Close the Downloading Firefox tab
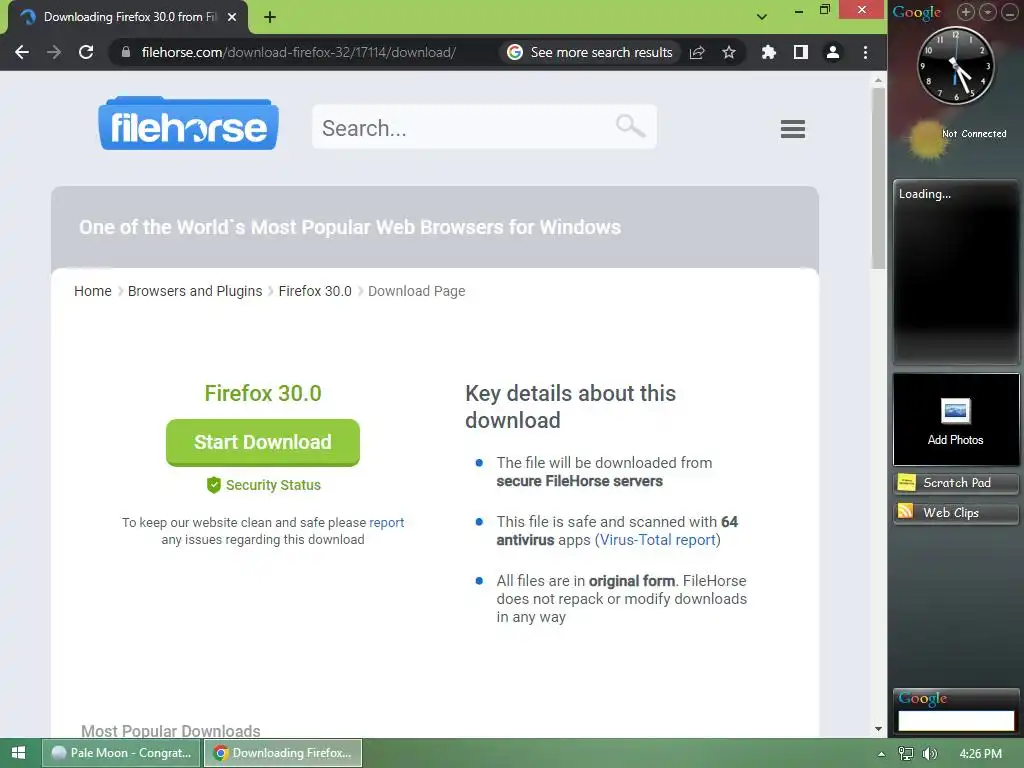The height and width of the screenshot is (768, 1024). point(232,17)
